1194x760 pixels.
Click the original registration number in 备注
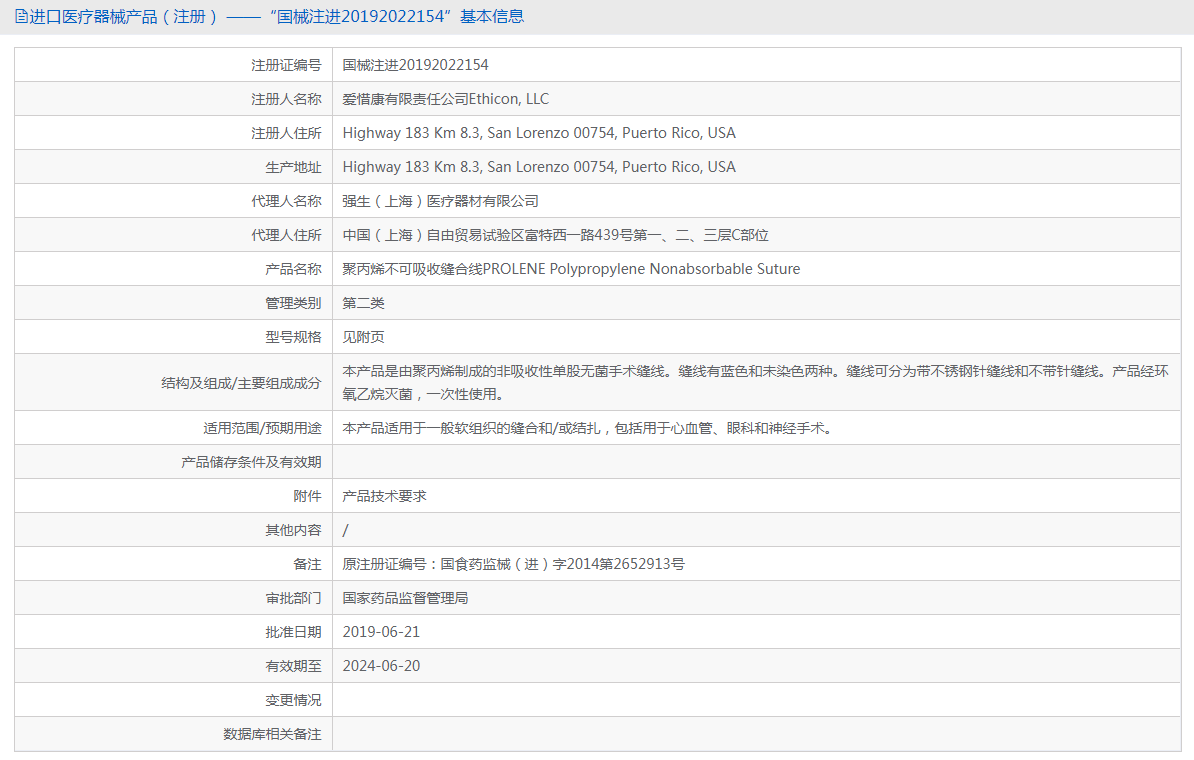pos(513,564)
